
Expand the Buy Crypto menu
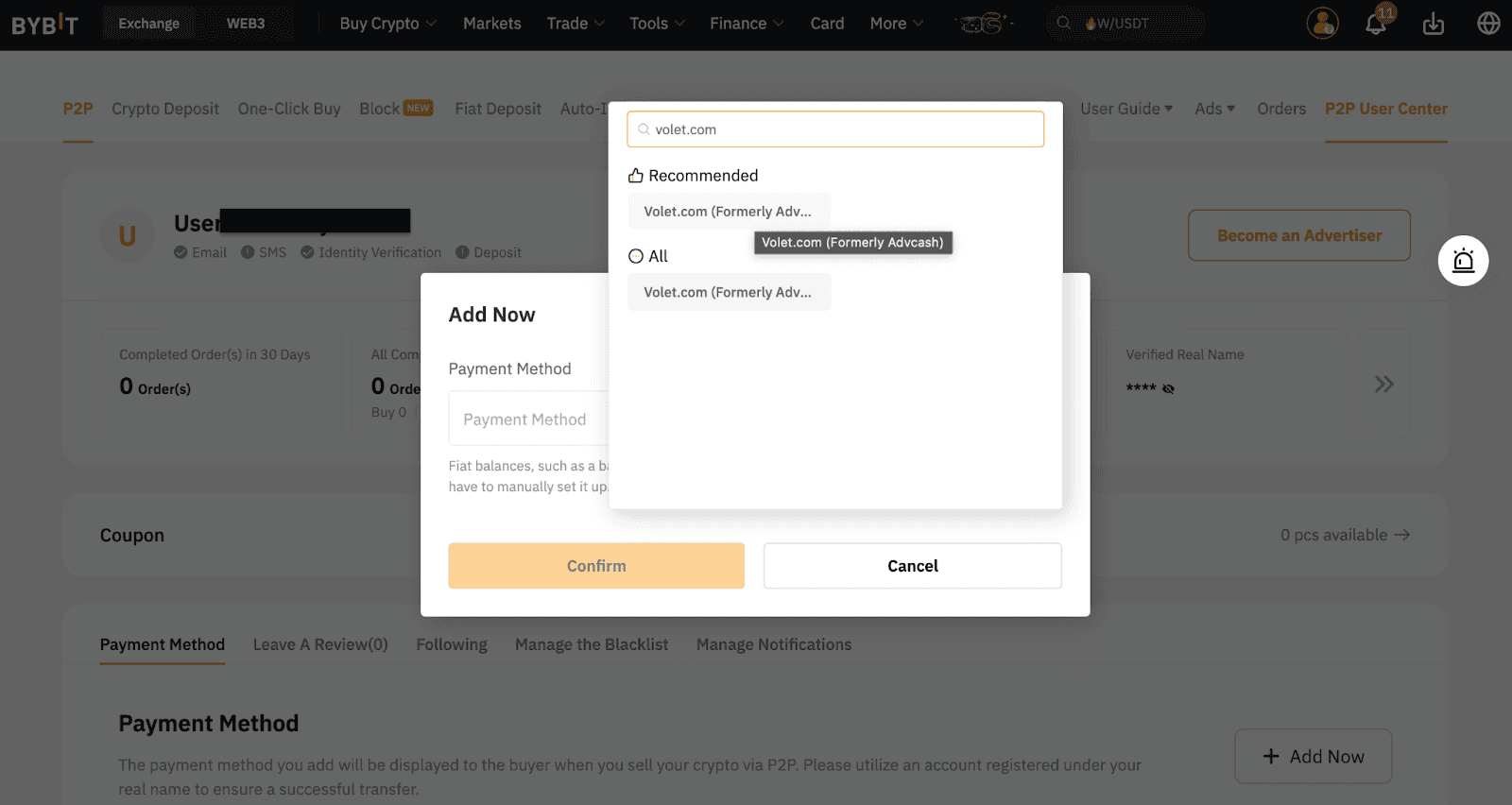388,24
